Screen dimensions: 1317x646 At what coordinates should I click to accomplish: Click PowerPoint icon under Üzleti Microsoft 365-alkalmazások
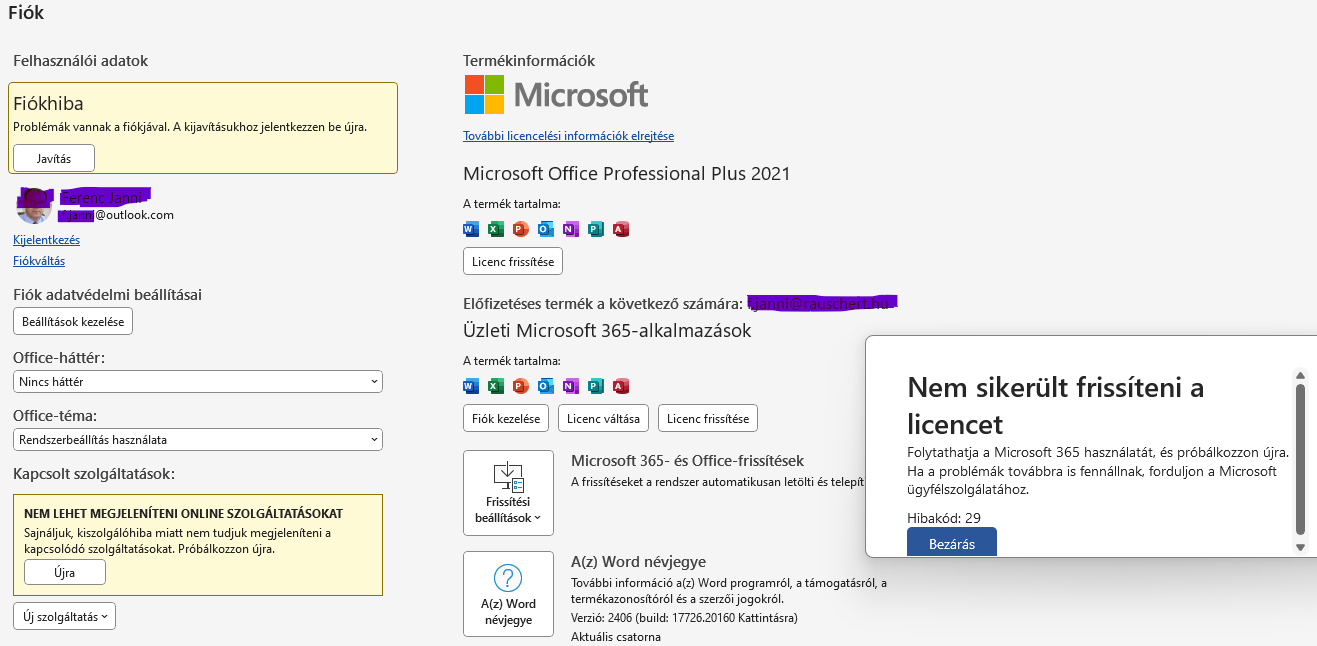click(x=520, y=386)
